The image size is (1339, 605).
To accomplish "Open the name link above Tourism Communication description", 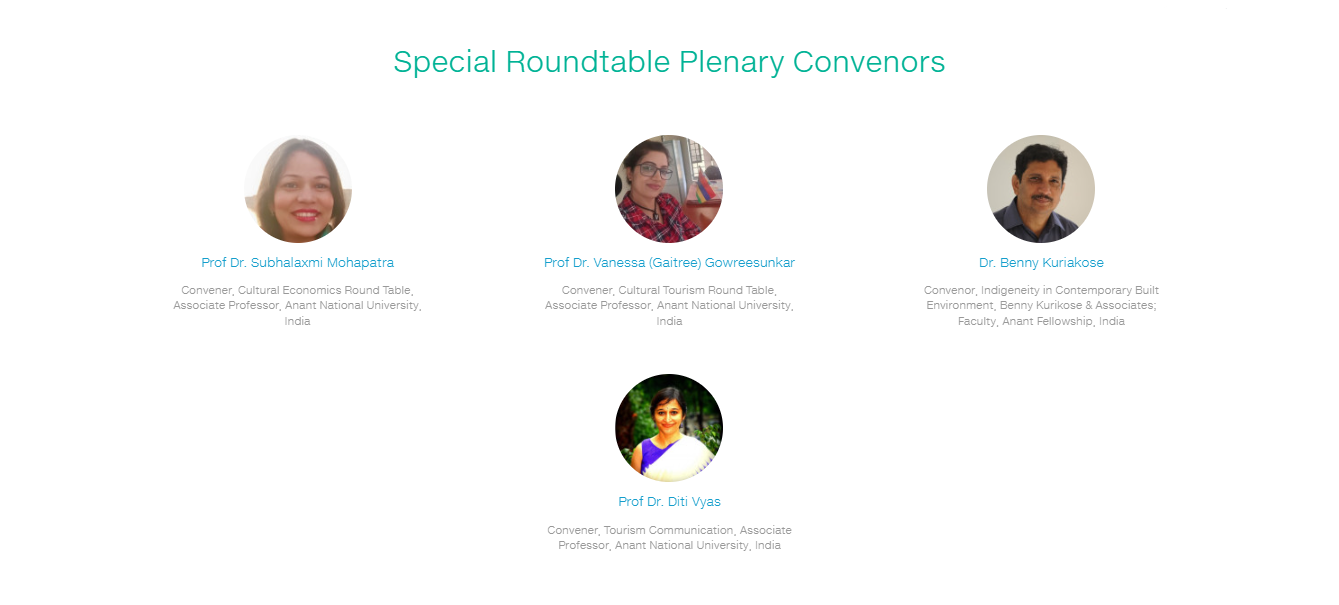I will click(x=669, y=502).
